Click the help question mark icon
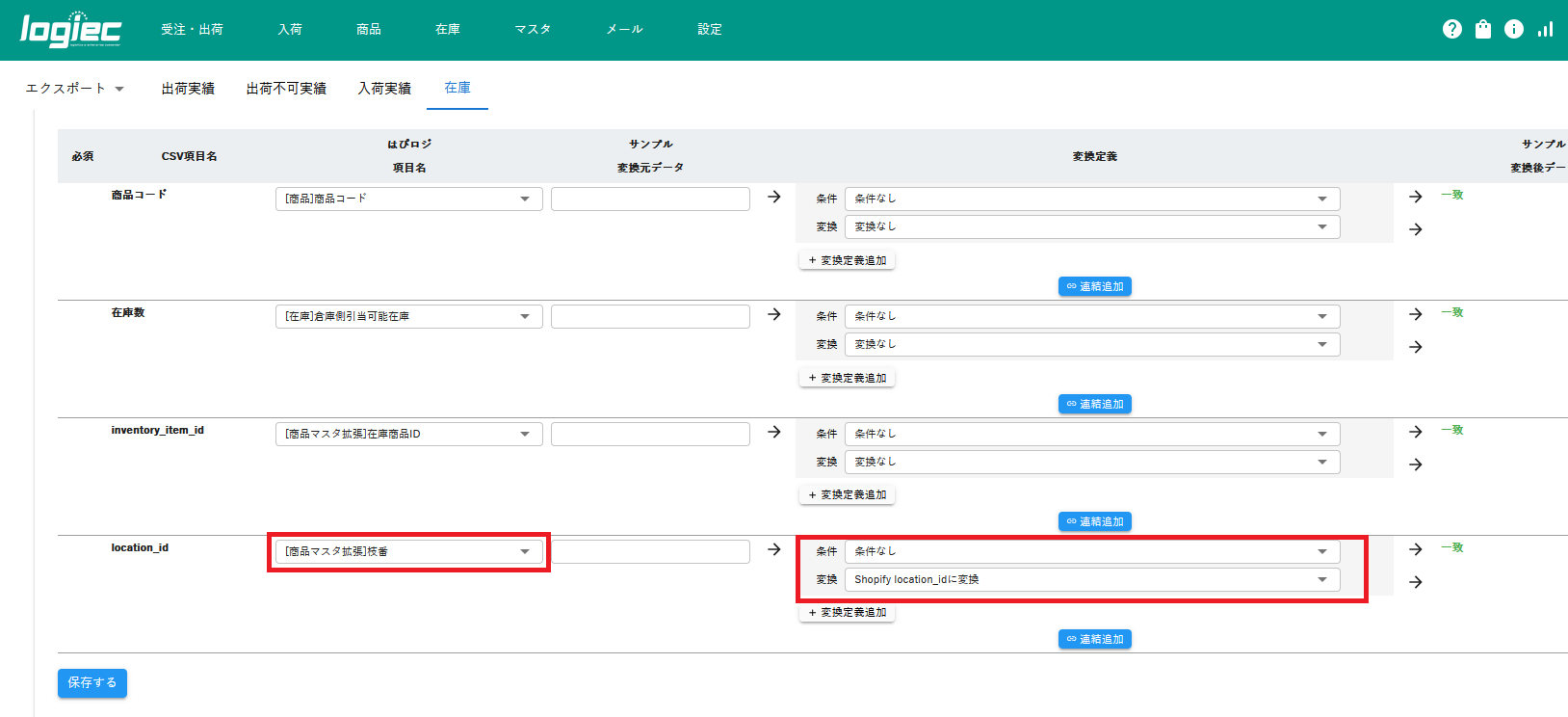Screen dimensions: 1568x717 pos(1451,29)
